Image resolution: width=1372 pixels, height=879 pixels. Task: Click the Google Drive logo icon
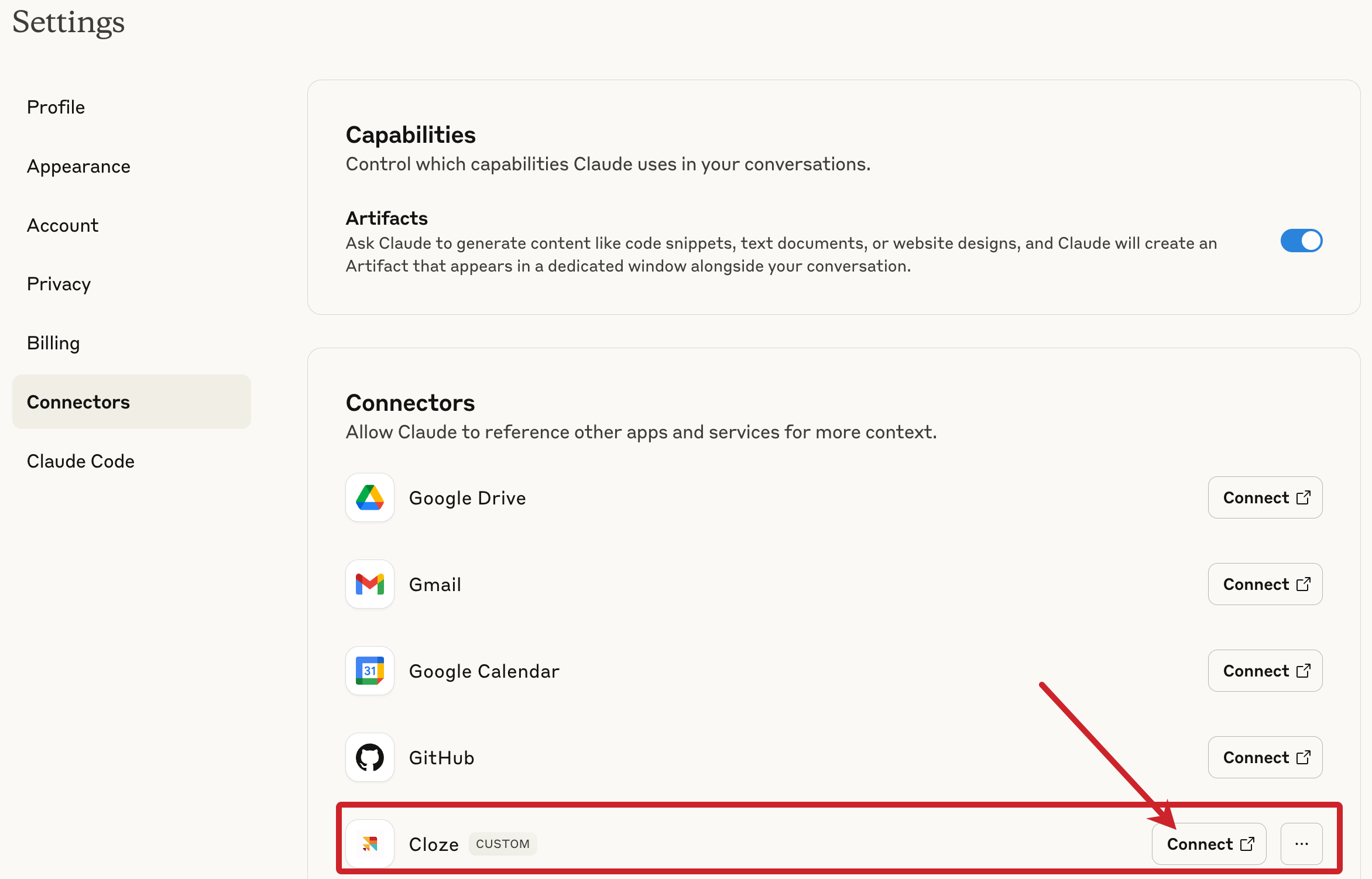370,497
